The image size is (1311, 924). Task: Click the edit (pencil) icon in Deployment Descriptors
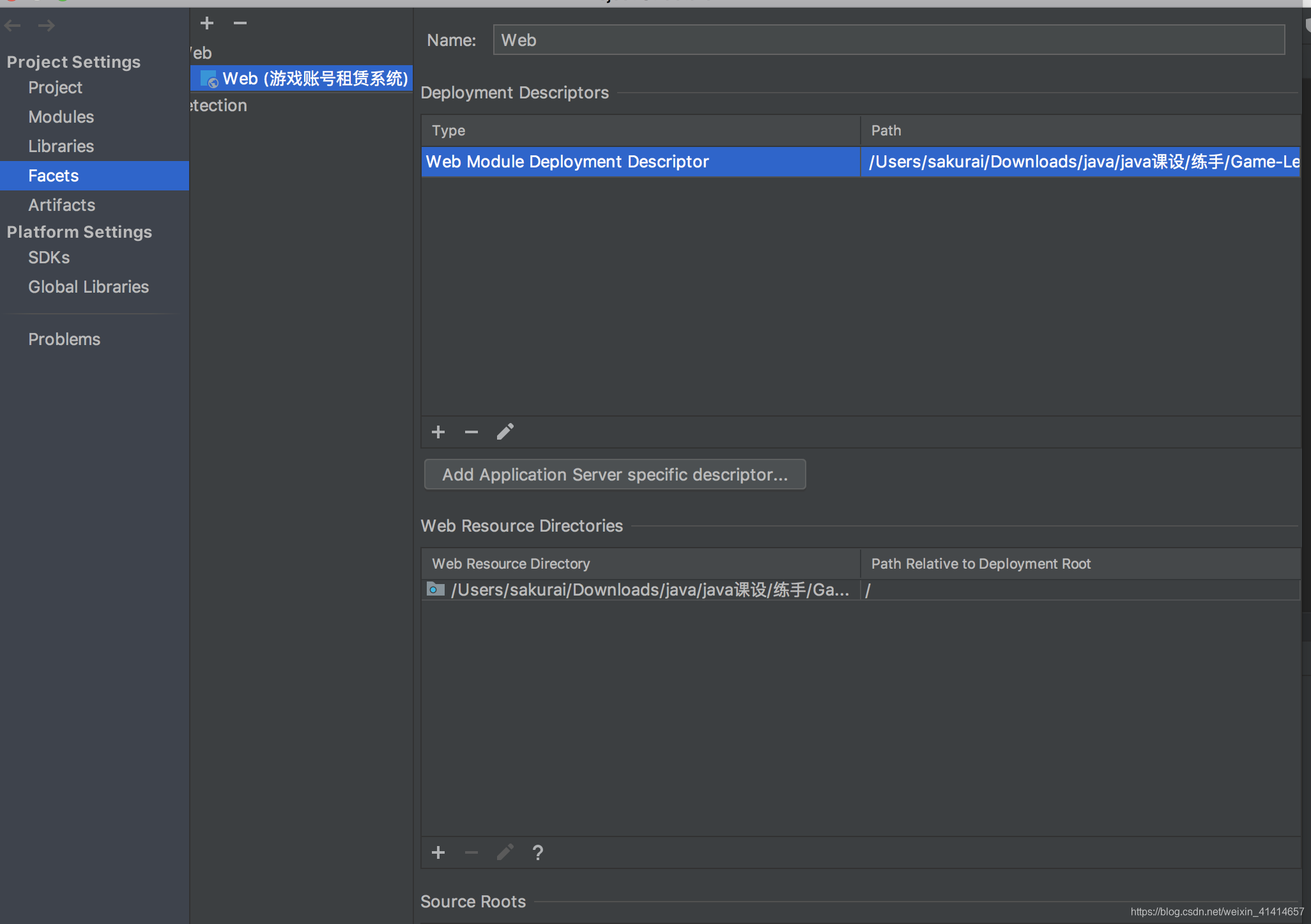point(506,431)
